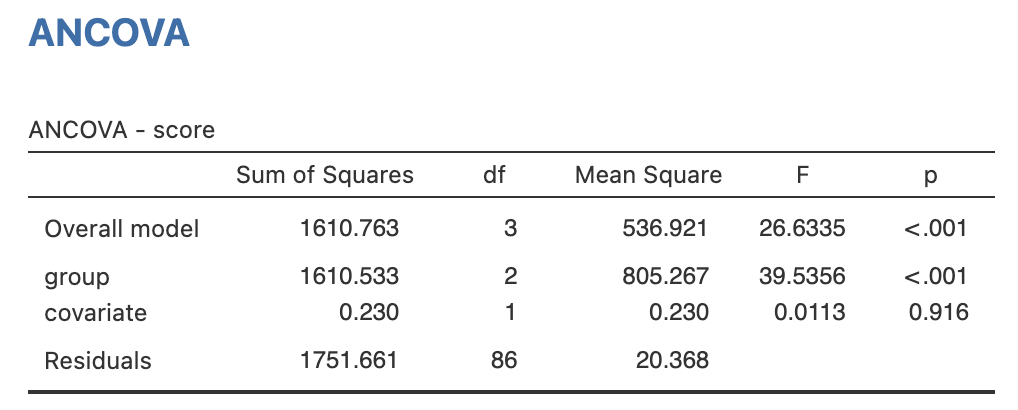Select the 'ANCOVA - score' table caption
The image size is (1018, 410).
coord(122,130)
